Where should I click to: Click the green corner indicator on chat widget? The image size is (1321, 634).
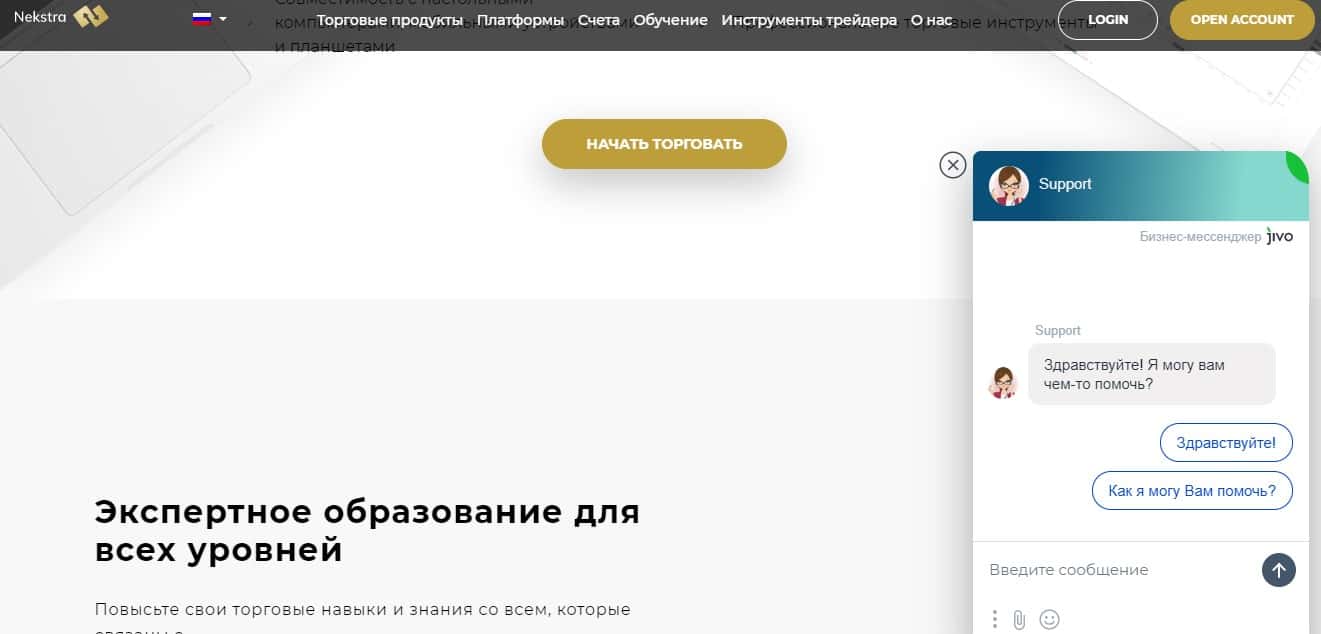(1299, 165)
